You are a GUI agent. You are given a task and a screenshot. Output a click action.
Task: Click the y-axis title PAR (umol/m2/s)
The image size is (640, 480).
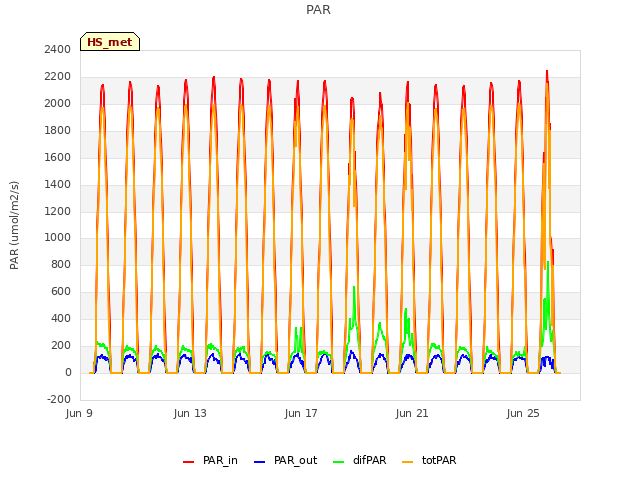pyautogui.click(x=14, y=225)
